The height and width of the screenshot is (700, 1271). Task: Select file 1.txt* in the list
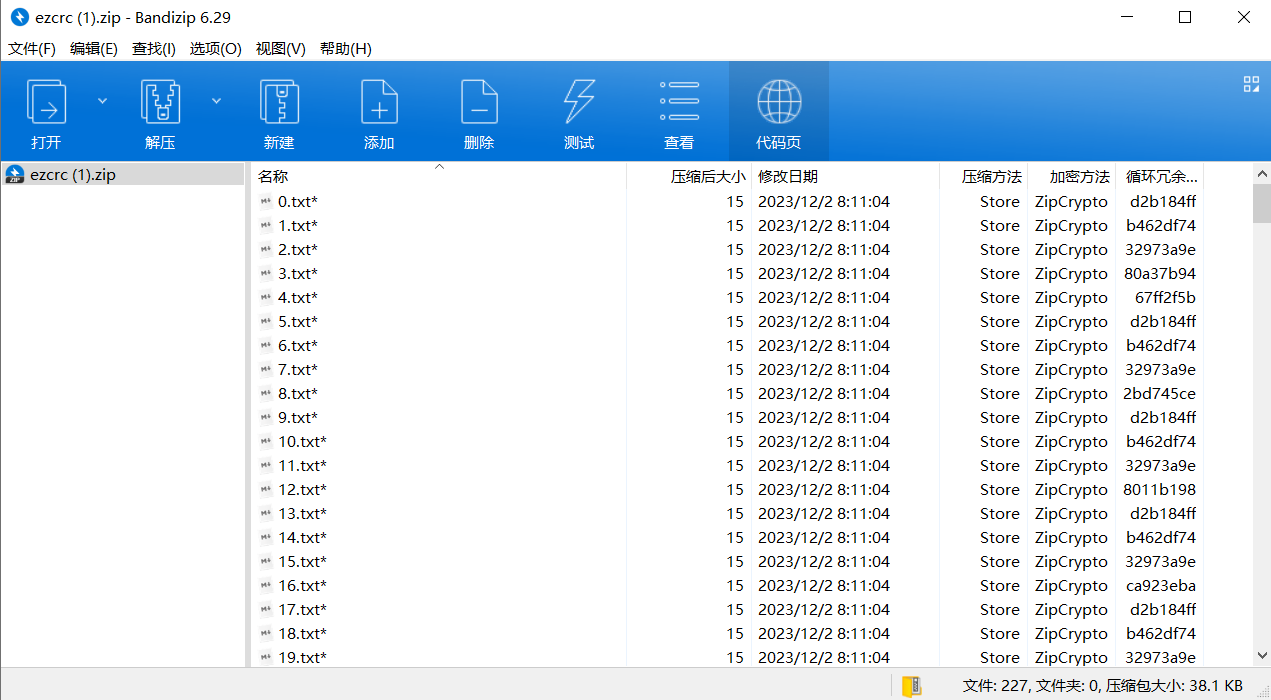tap(298, 225)
